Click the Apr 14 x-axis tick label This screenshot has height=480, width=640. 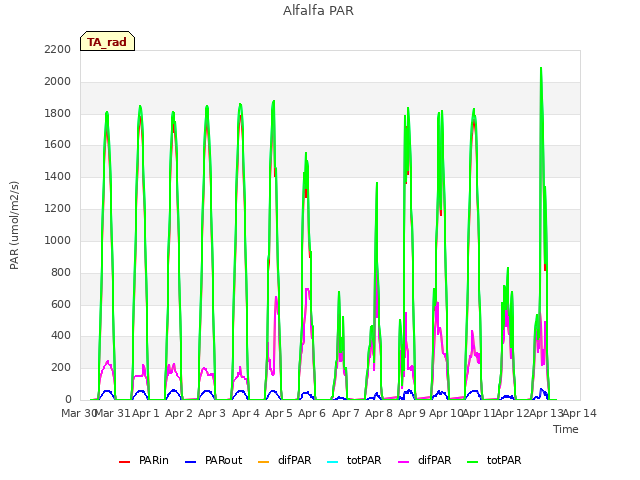[x=580, y=413]
